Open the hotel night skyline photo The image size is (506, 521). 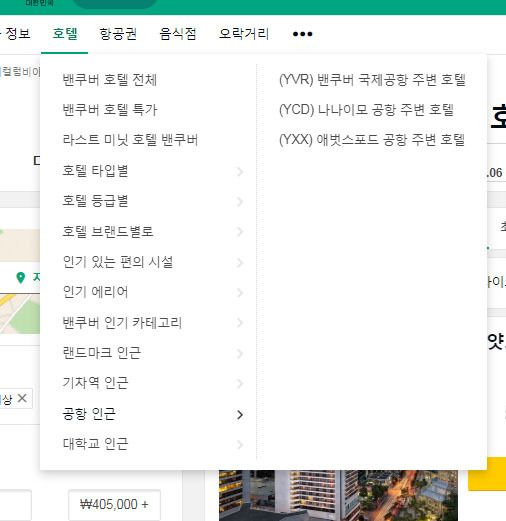pyautogui.click(x=338, y=495)
